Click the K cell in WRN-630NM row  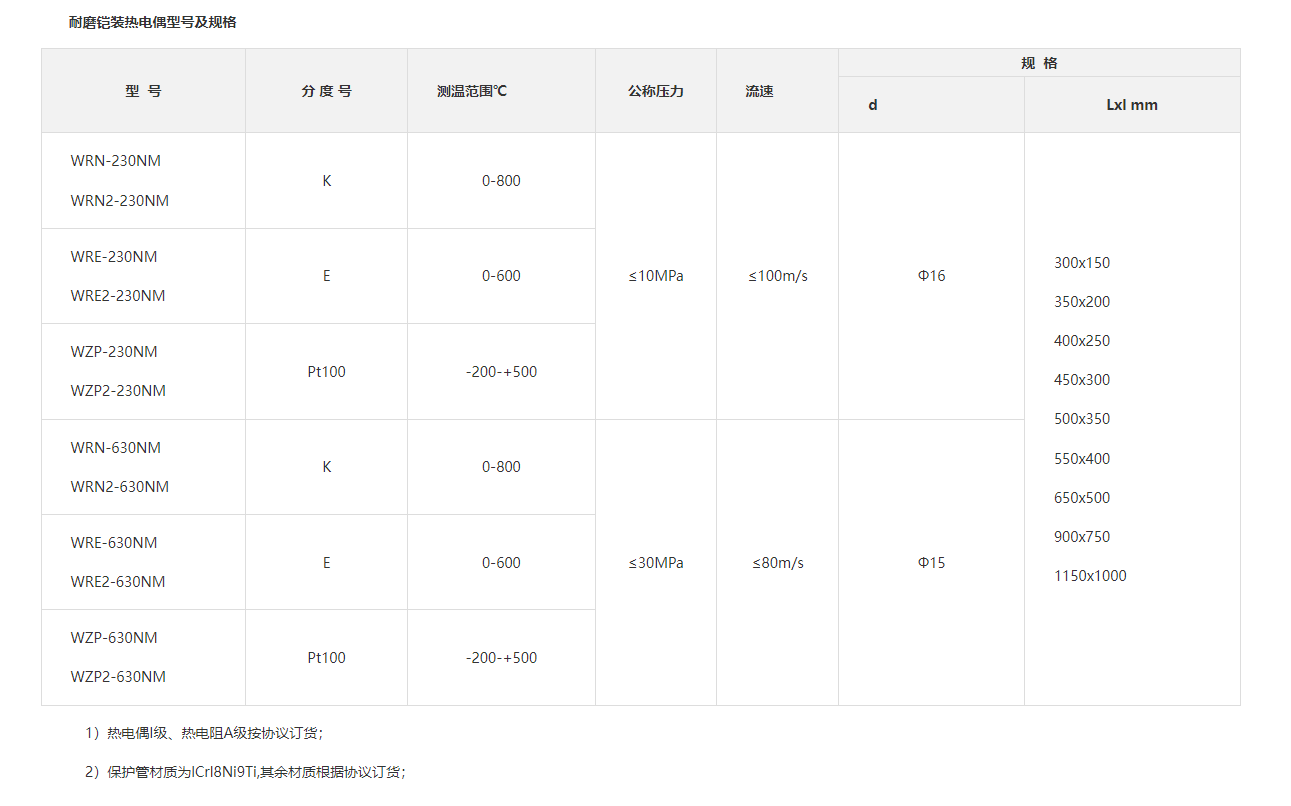(x=326, y=467)
